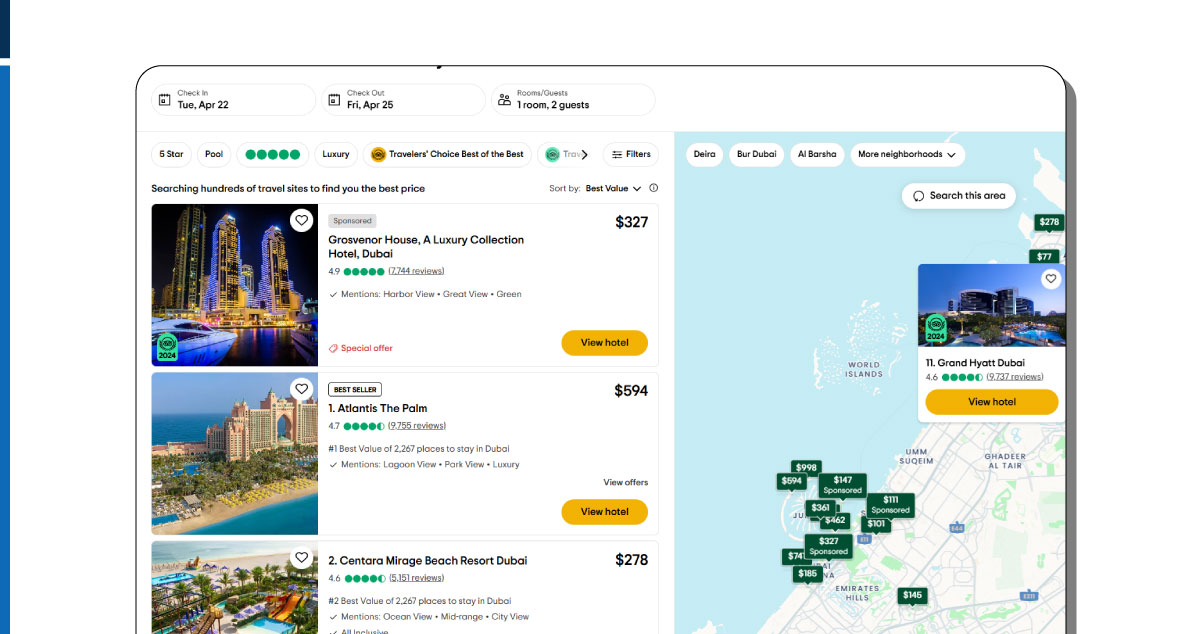The image size is (1202, 634).
Task: Click the info icon beside Best Value sort
Action: click(x=653, y=188)
